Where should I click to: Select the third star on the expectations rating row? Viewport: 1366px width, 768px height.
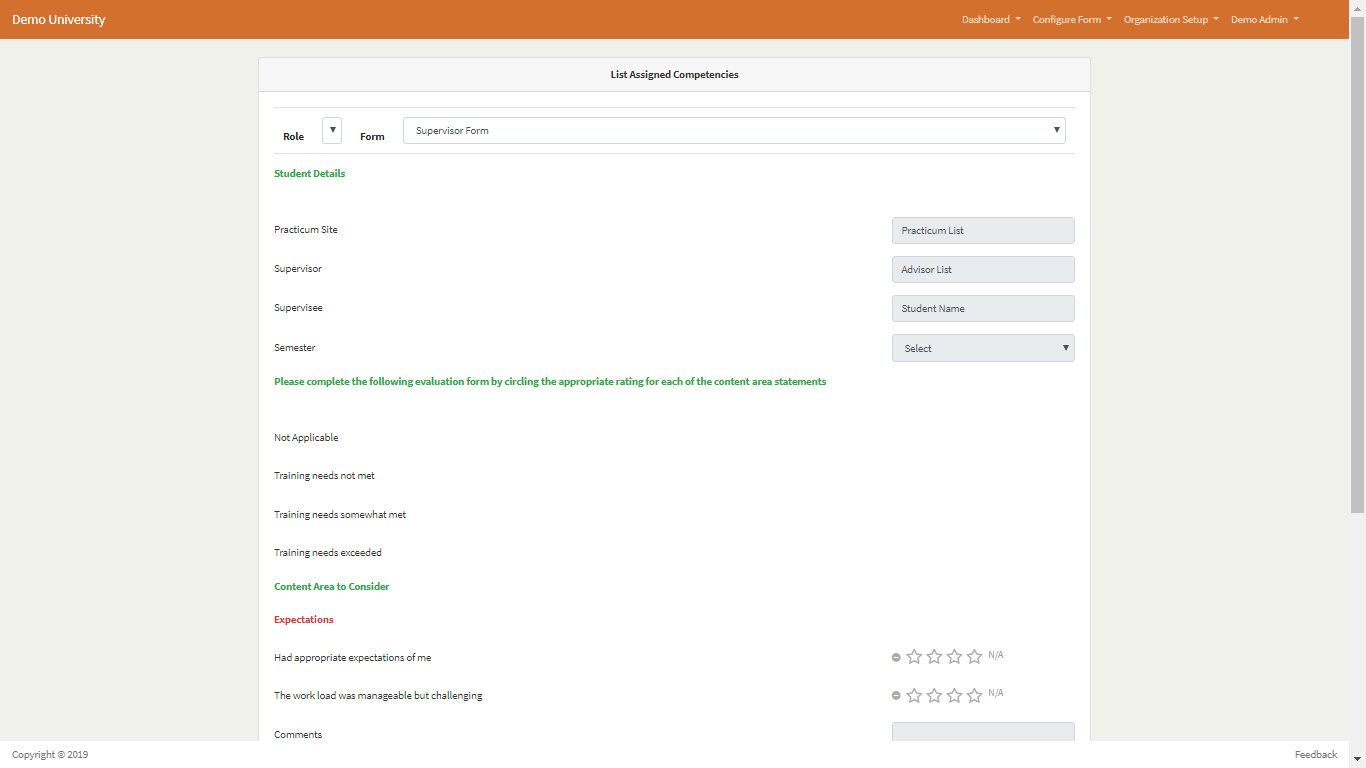[954, 657]
